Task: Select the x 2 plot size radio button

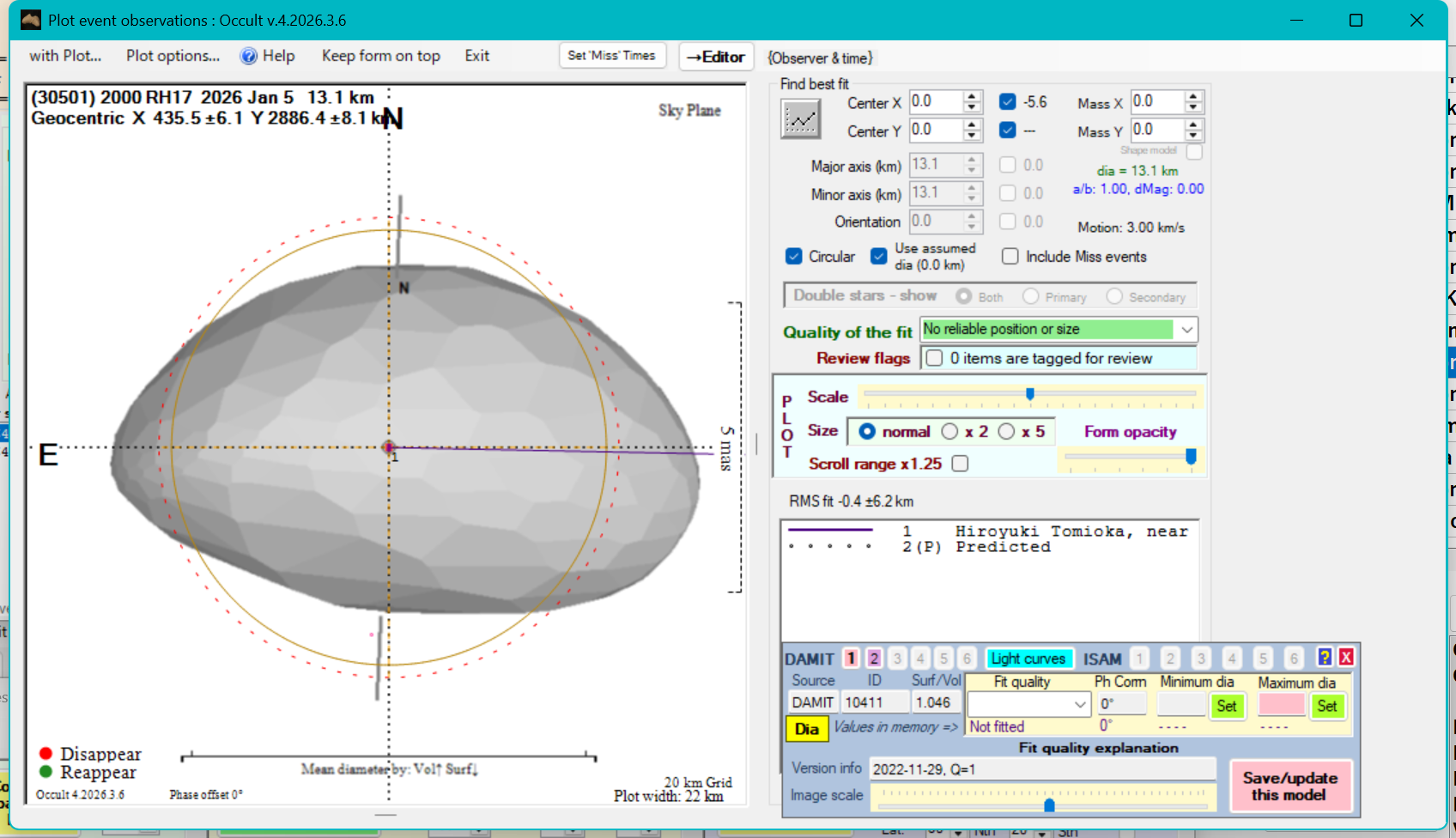Action: (x=950, y=431)
